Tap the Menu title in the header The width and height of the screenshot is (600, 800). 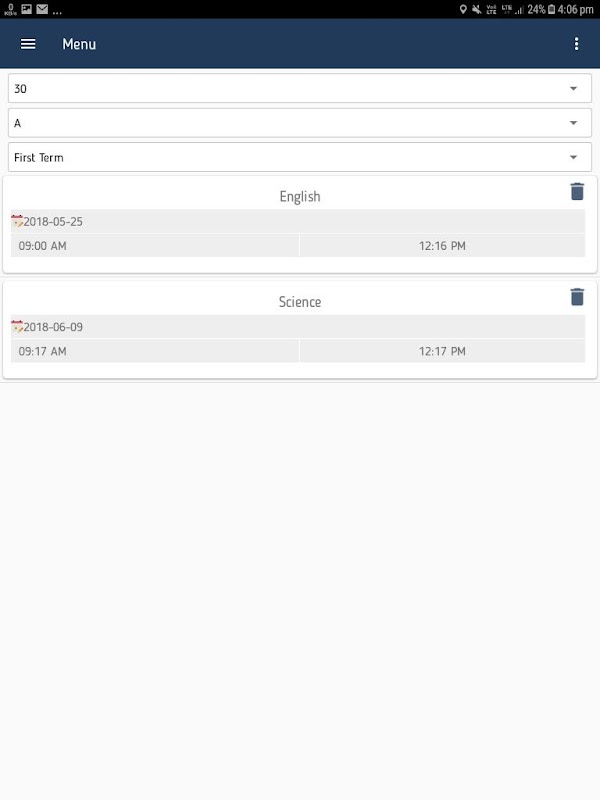[x=79, y=44]
